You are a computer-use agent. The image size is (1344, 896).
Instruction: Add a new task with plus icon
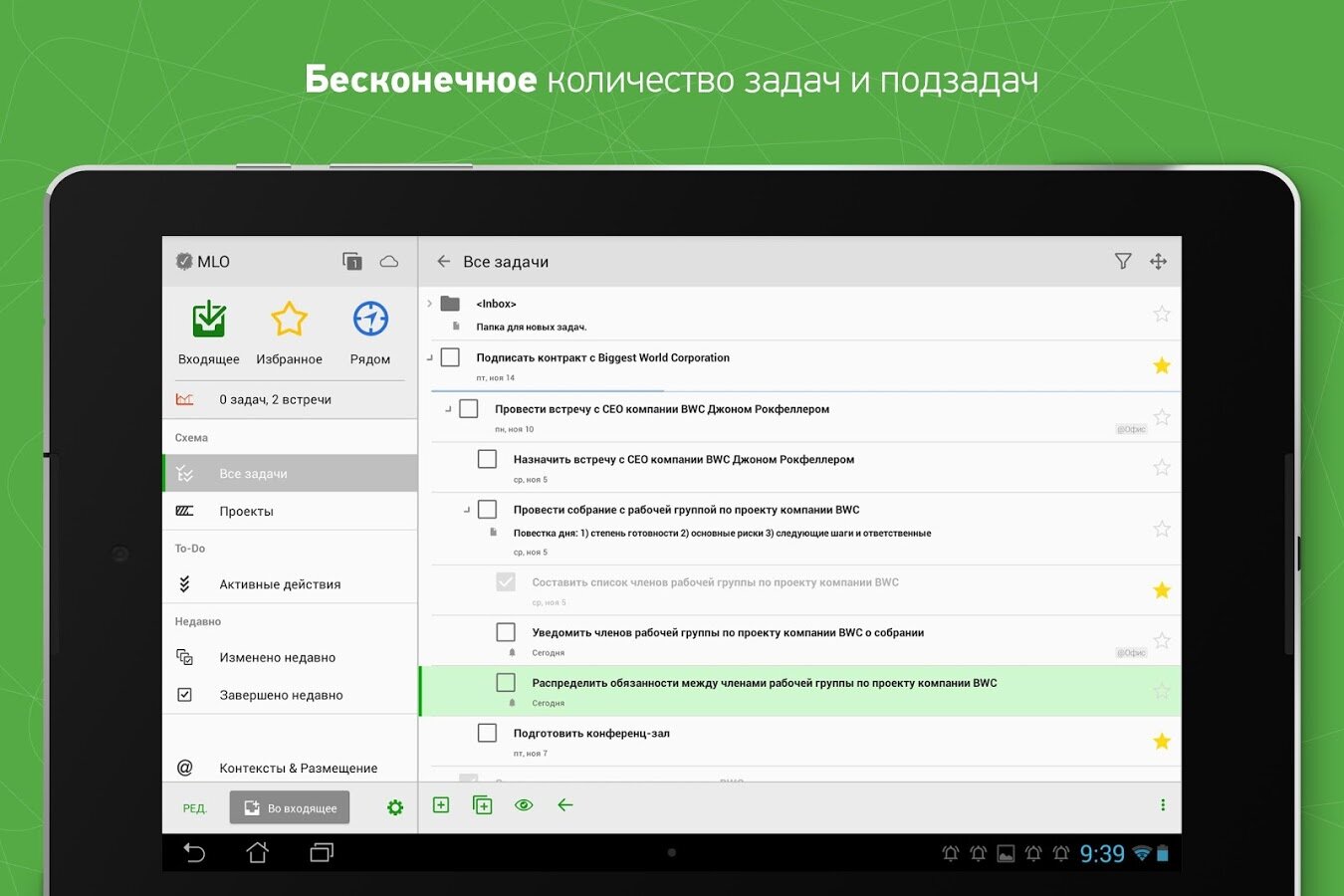[x=441, y=805]
